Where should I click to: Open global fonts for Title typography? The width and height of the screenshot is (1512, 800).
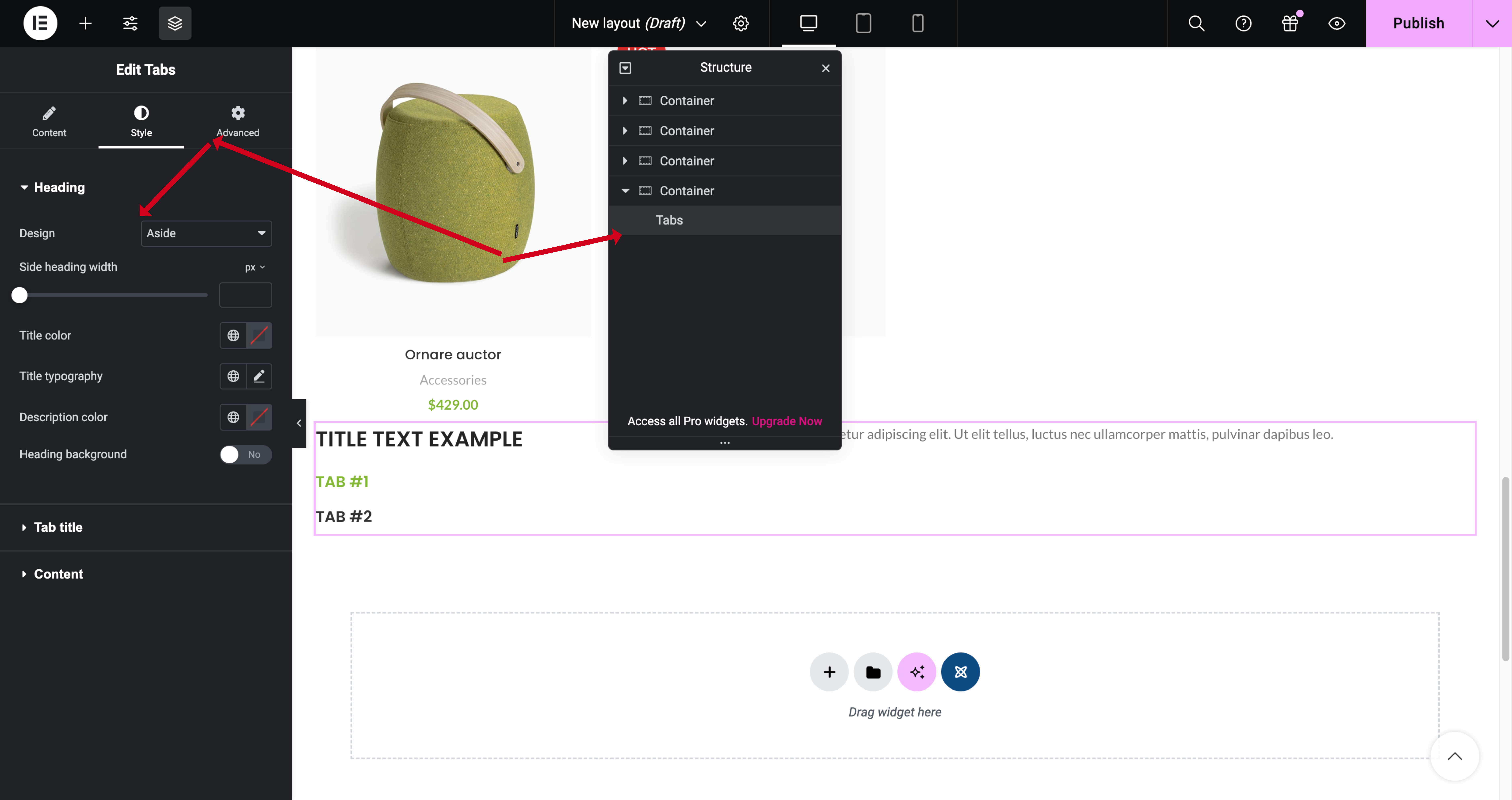click(x=233, y=376)
